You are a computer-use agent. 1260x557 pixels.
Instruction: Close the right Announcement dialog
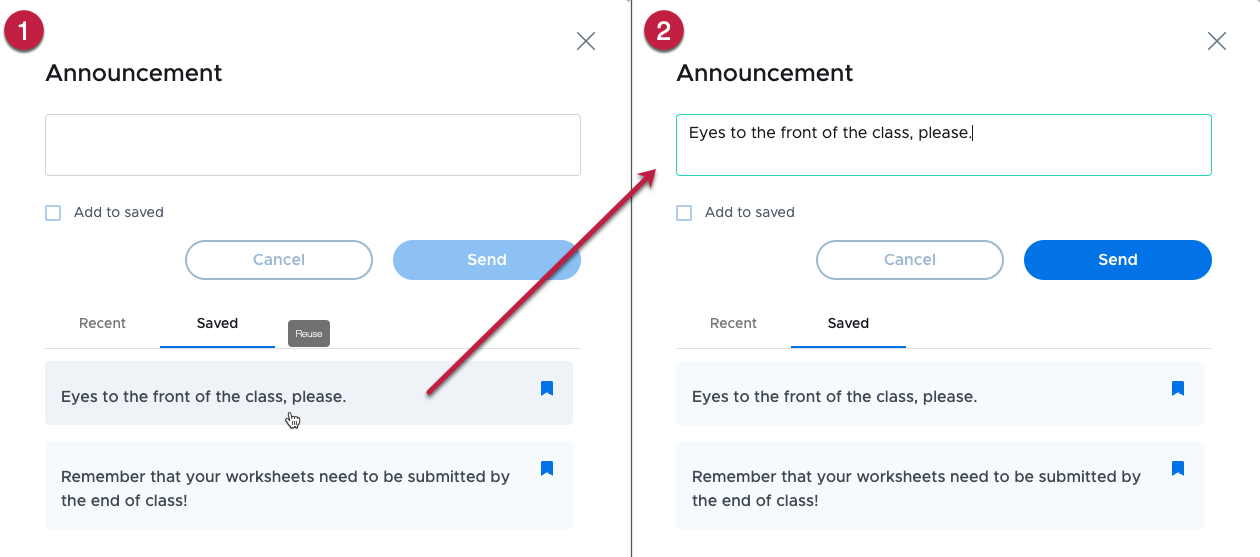click(x=1217, y=41)
